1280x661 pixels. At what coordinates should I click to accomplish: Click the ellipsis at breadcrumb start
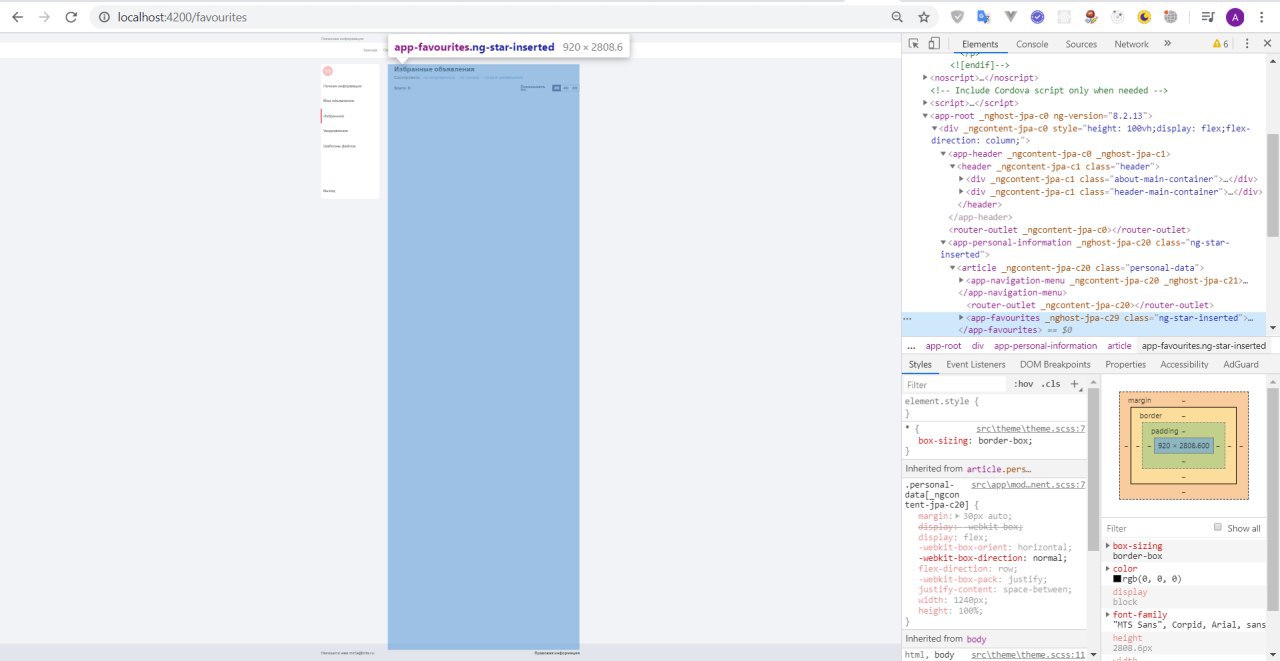click(911, 346)
